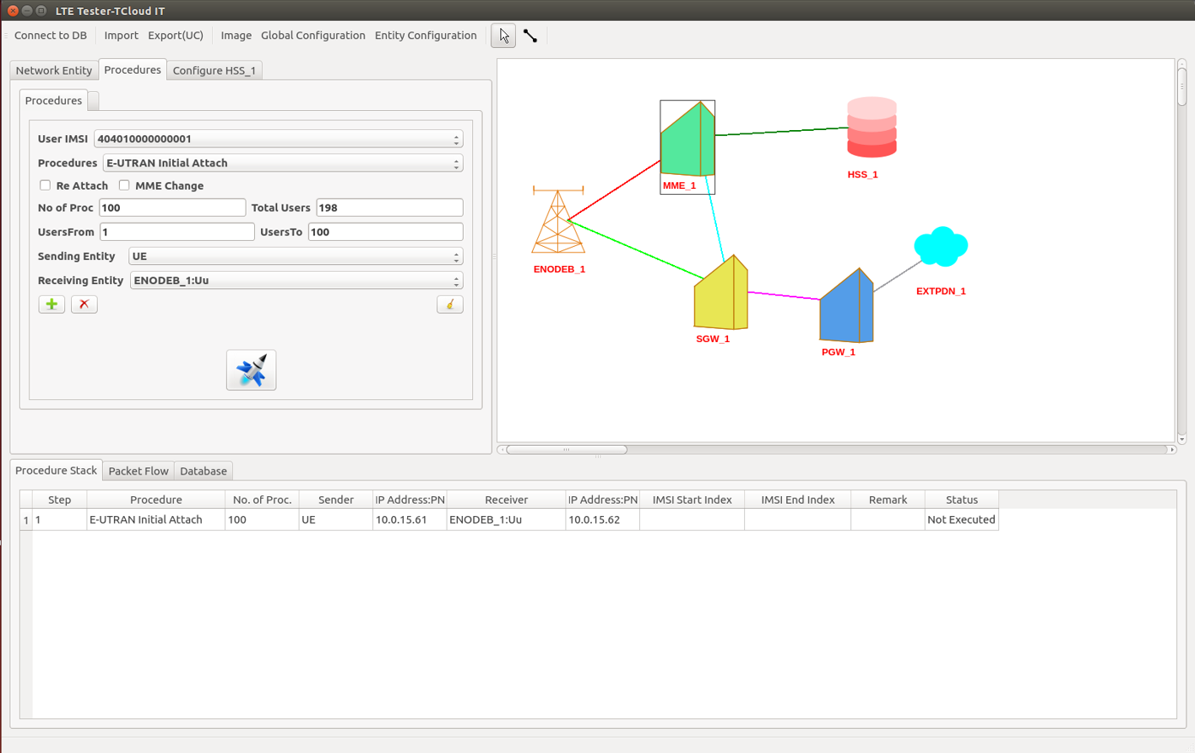This screenshot has height=753, width=1195.
Task: Click the broom clear icon
Action: tap(450, 304)
